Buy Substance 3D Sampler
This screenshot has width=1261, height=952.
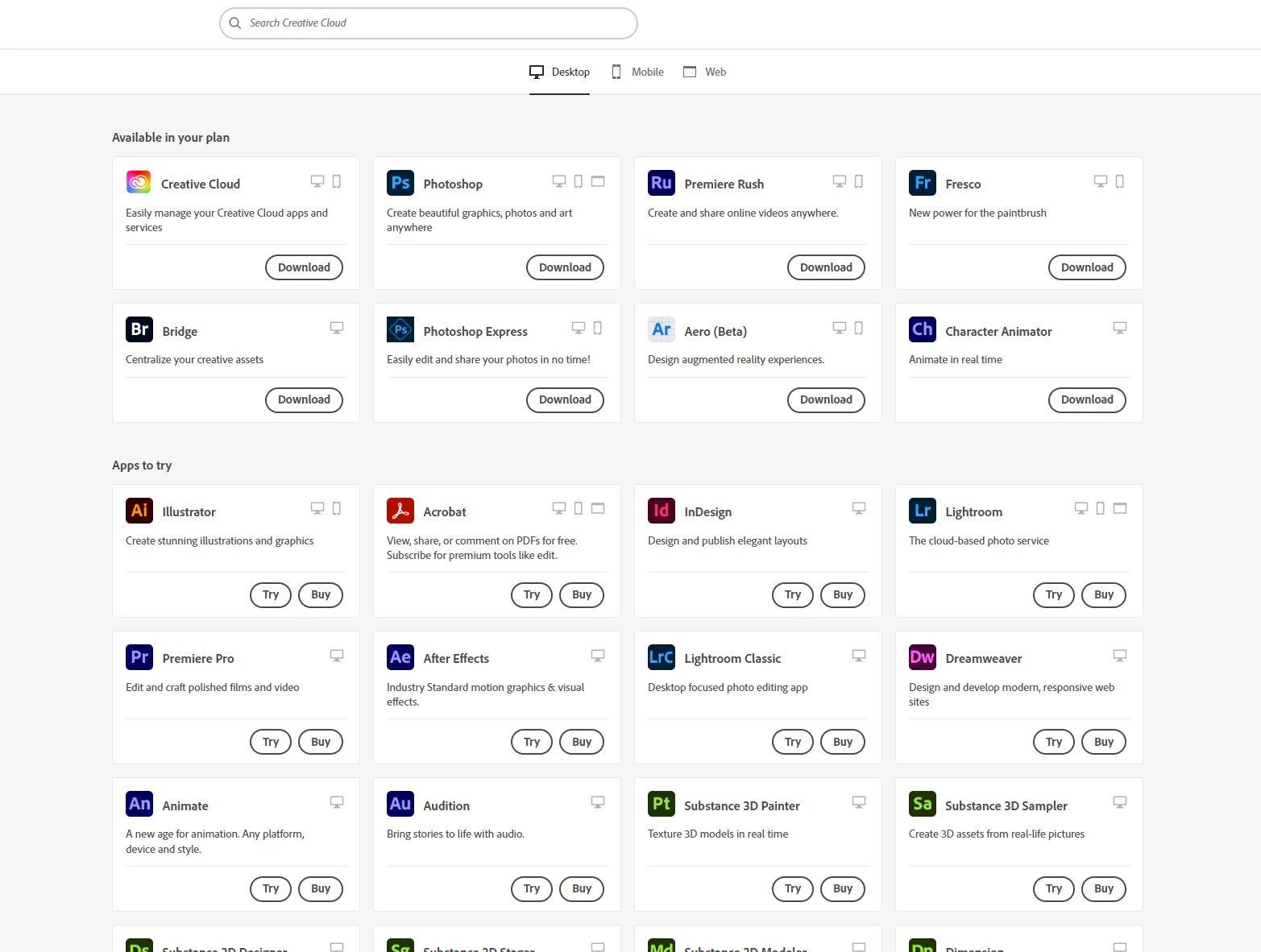(1104, 888)
